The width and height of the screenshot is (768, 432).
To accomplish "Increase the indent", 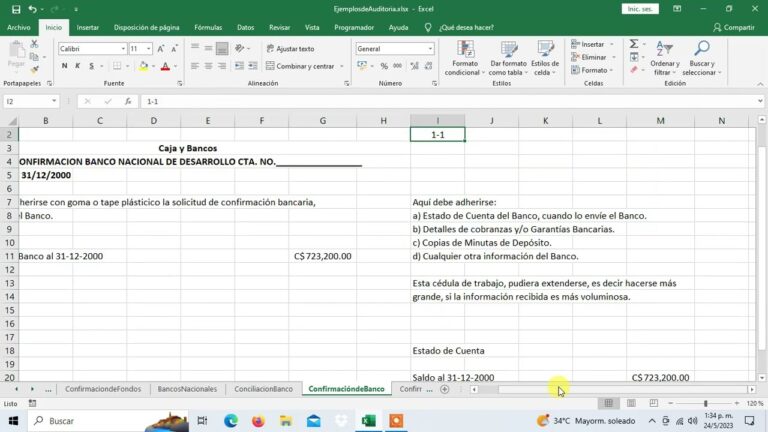I will click(253, 66).
